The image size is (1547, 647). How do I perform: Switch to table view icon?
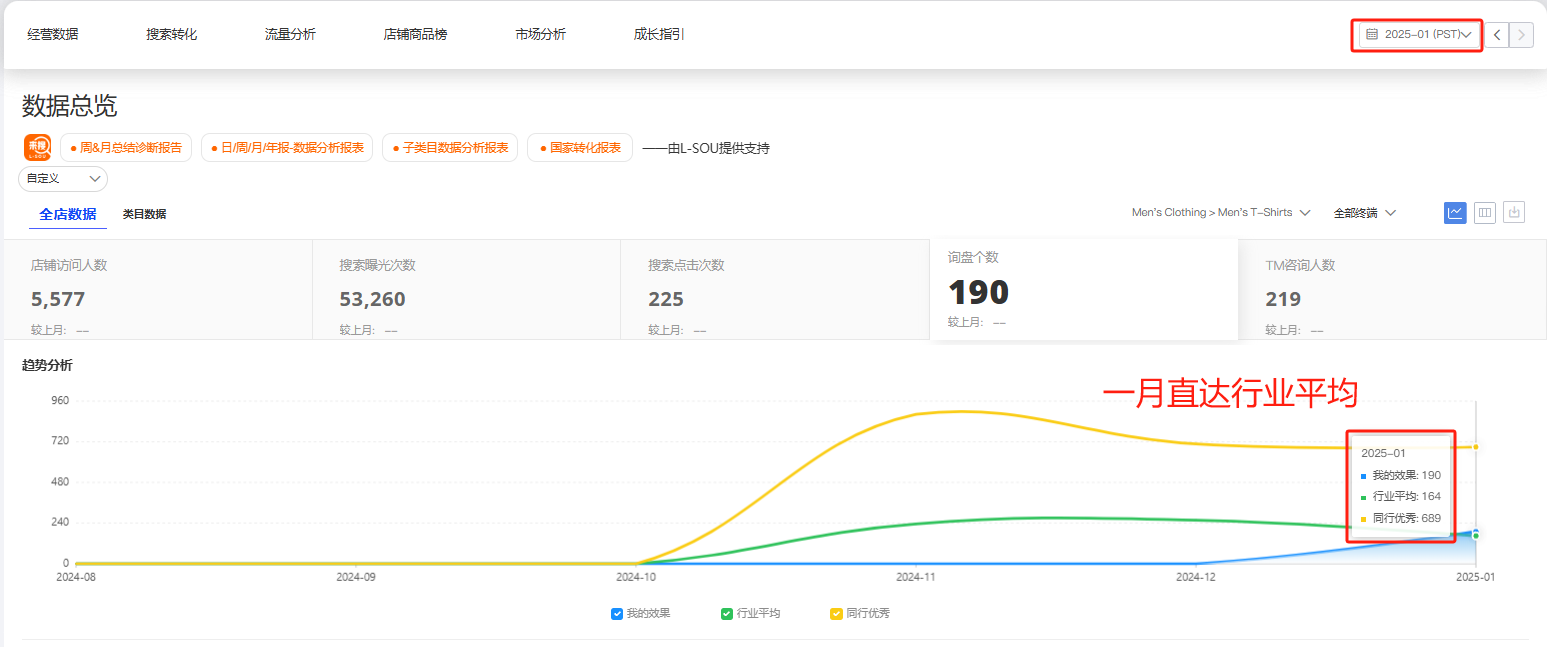pos(1485,212)
